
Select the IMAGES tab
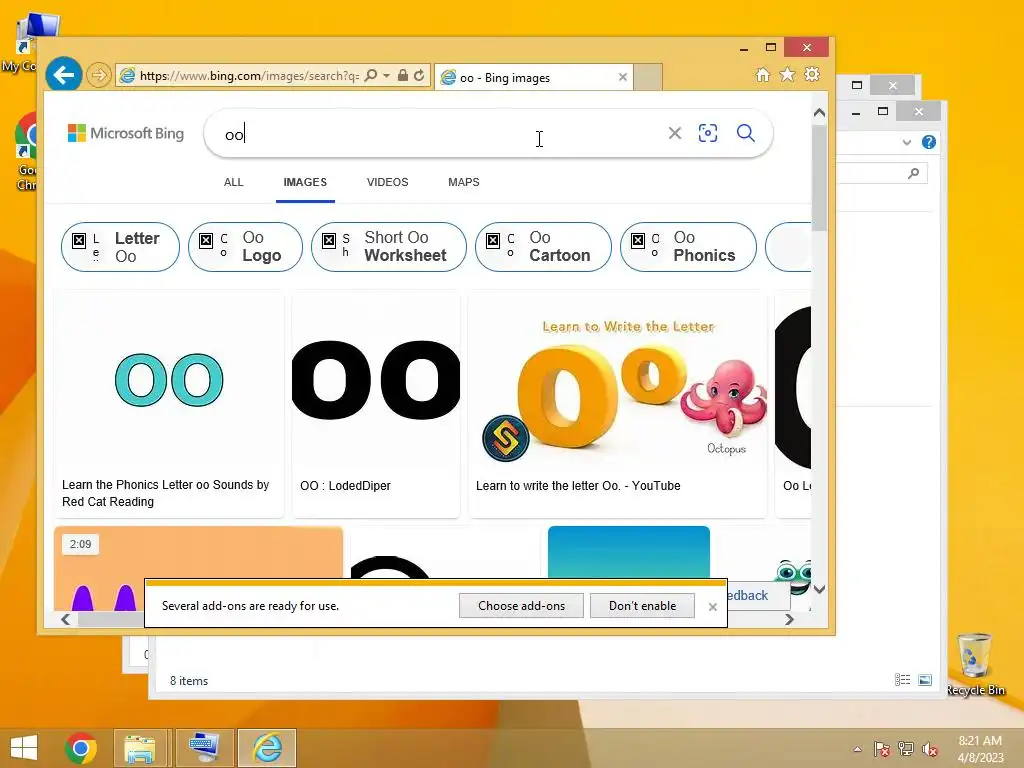point(305,182)
